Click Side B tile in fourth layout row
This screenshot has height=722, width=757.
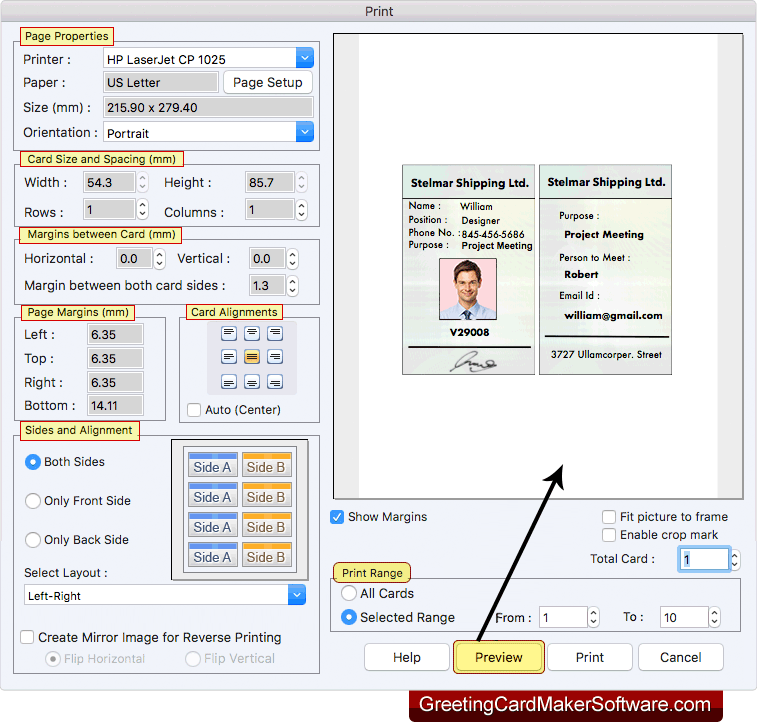266,555
